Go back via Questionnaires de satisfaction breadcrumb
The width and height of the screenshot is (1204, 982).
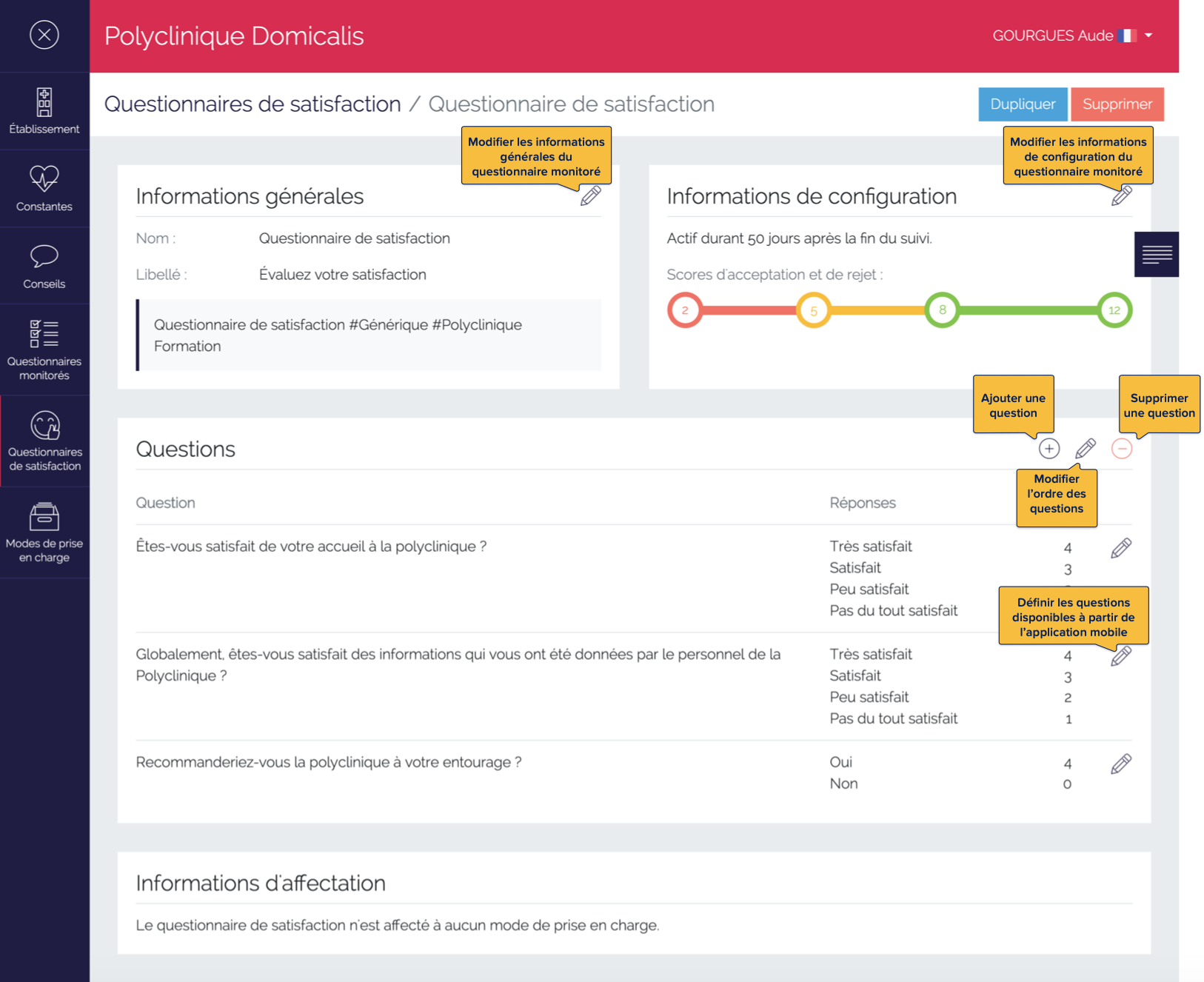point(252,104)
